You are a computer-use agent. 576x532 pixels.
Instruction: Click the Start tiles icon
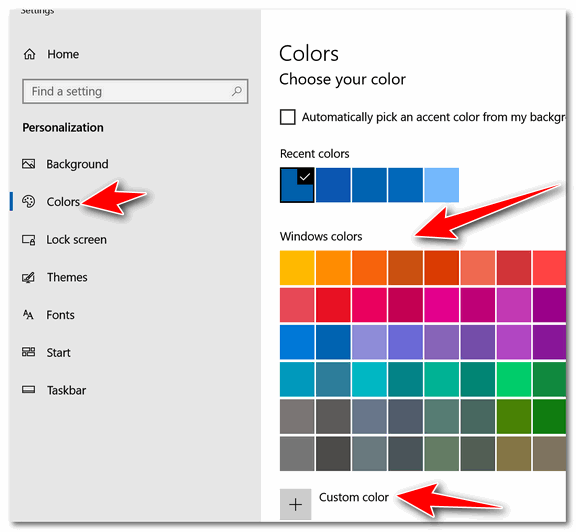click(29, 352)
